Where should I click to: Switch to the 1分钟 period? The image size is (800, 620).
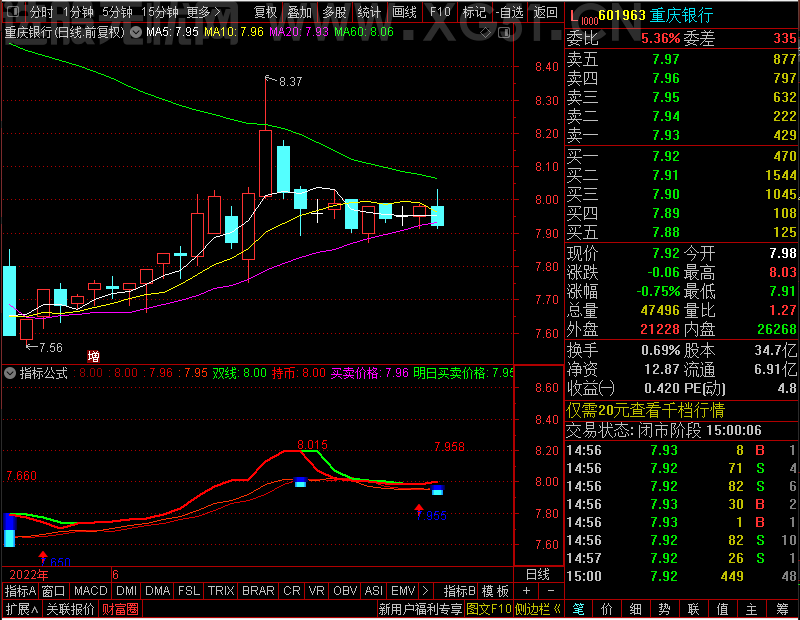78,12
